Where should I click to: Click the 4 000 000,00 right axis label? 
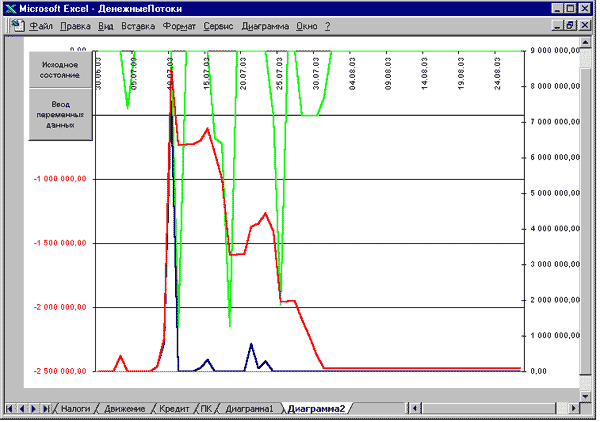click(555, 228)
